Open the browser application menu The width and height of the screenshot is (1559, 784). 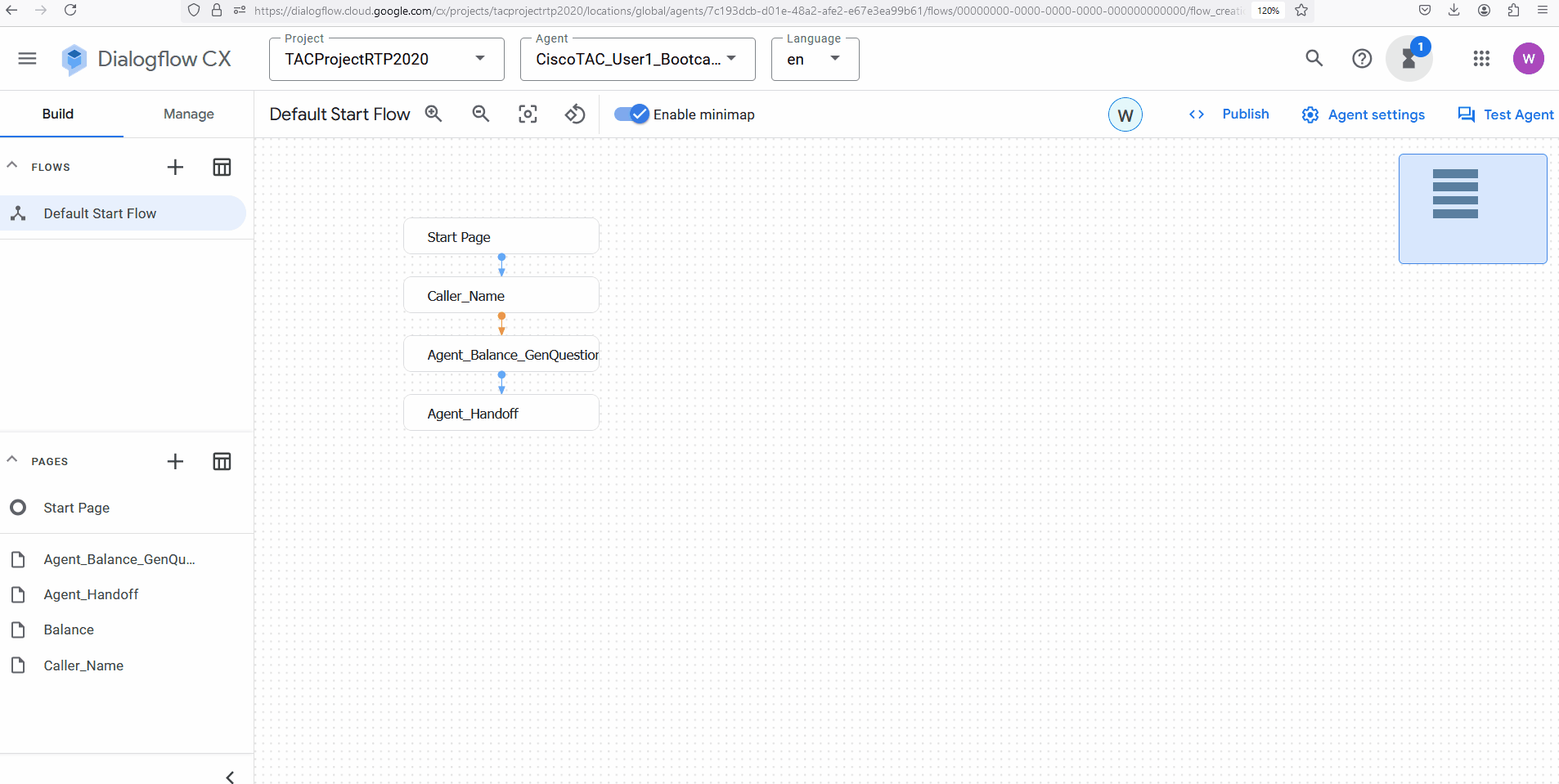pos(1543,11)
